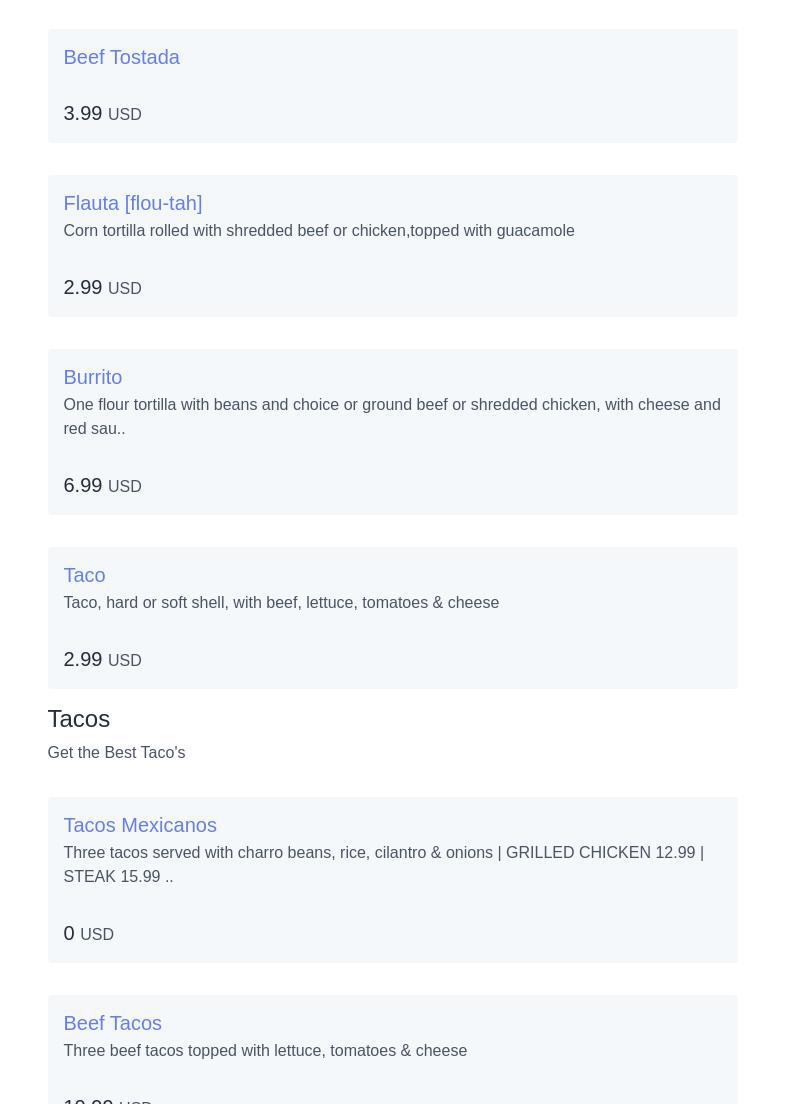Click the Taco hard or soft shell description
The height and width of the screenshot is (1104, 785).
tap(281, 603)
